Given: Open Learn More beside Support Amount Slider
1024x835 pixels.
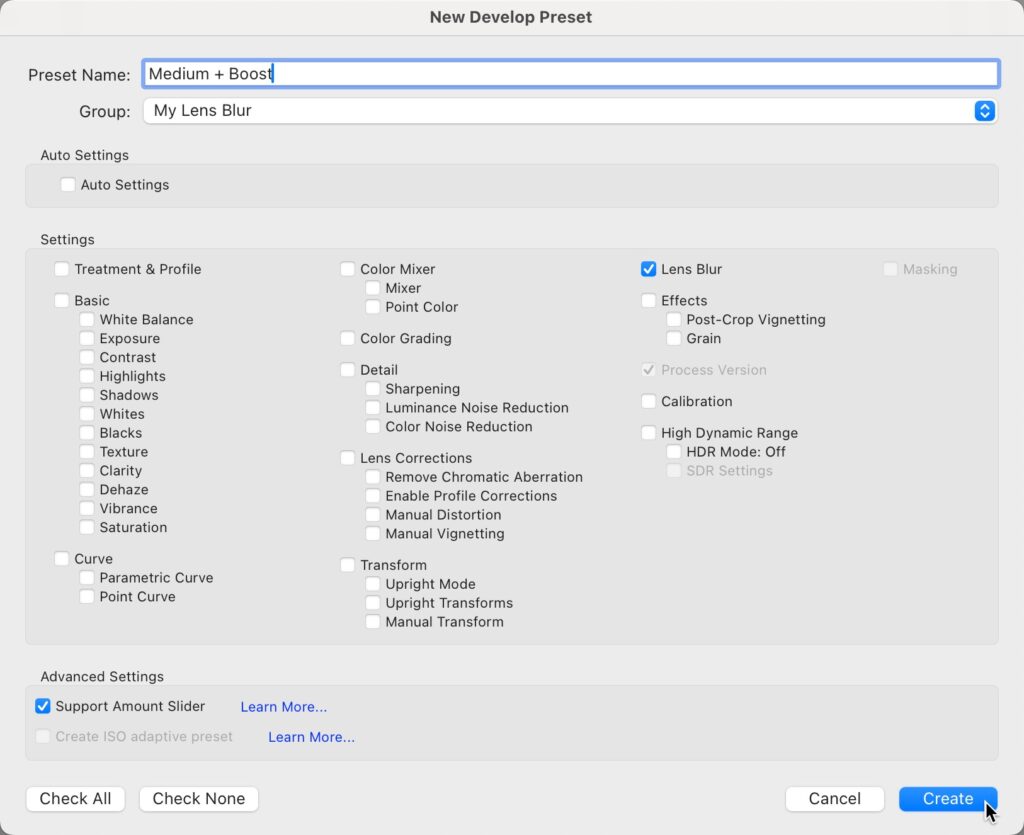Looking at the screenshot, I should pos(283,707).
